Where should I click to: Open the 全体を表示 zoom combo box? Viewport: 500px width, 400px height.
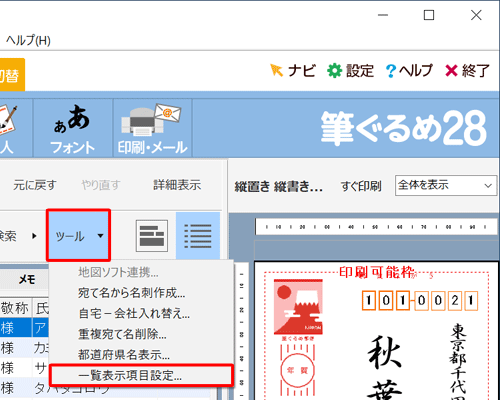[446, 185]
